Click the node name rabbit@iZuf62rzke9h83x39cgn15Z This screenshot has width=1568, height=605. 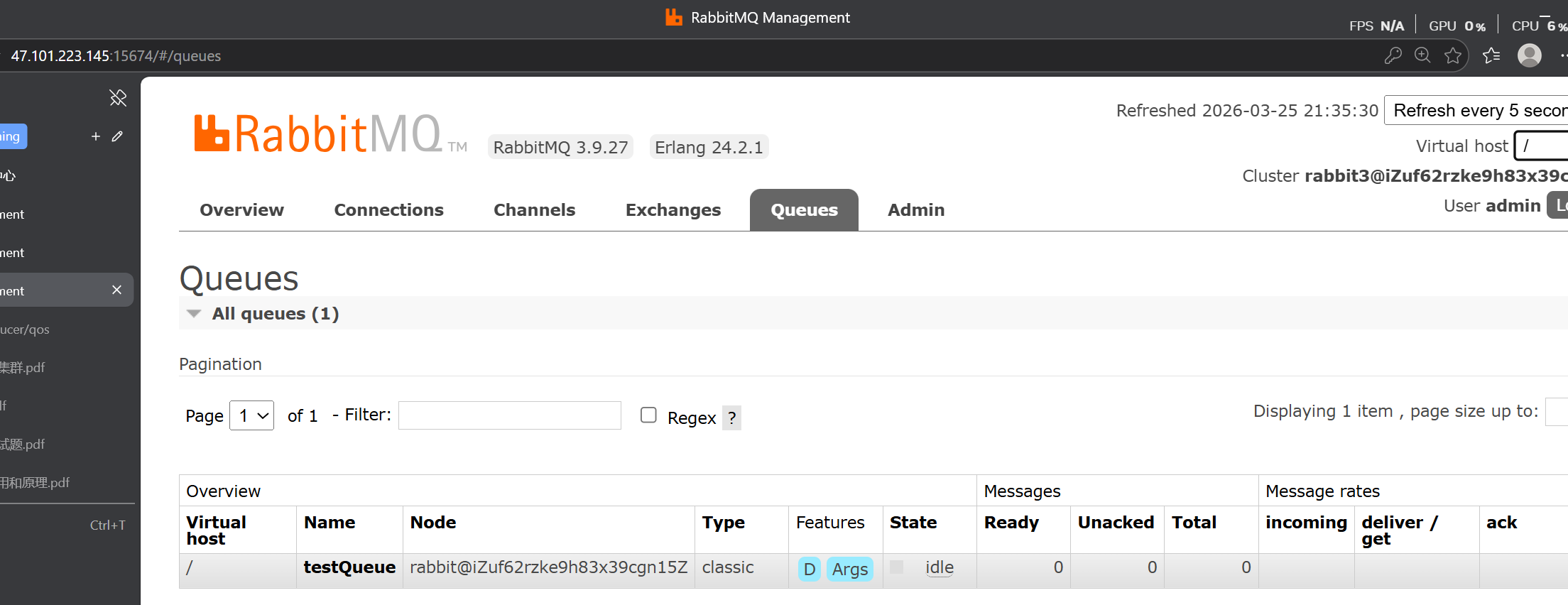point(548,567)
